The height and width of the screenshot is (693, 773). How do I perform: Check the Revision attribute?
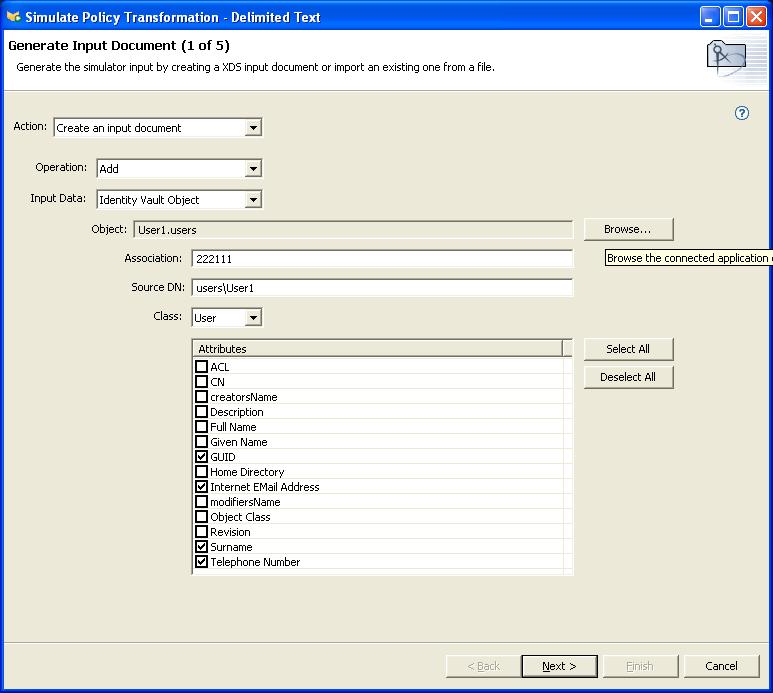click(201, 532)
